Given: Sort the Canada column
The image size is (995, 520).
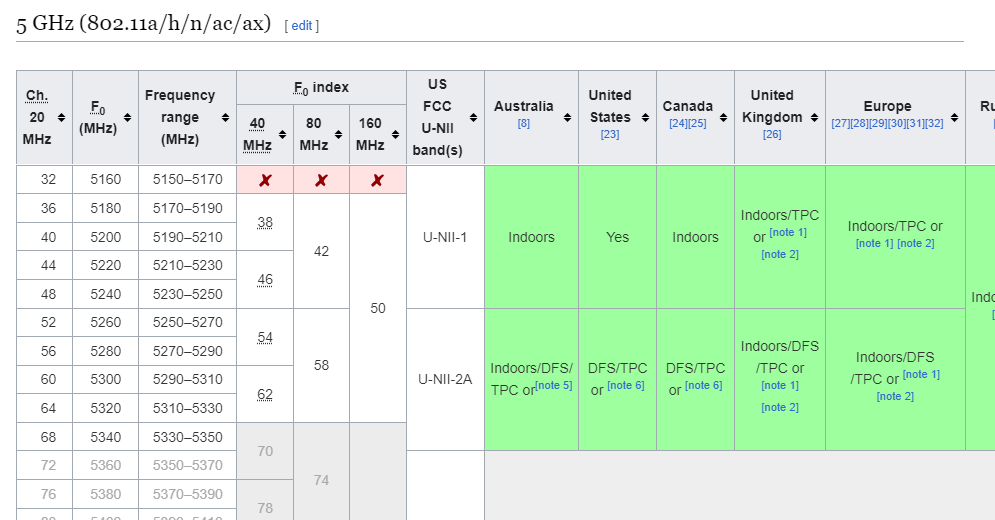Looking at the screenshot, I should click(724, 118).
